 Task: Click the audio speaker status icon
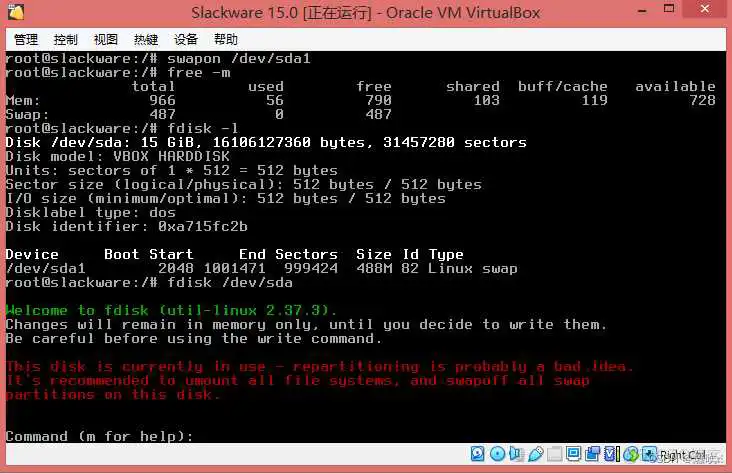click(x=516, y=453)
